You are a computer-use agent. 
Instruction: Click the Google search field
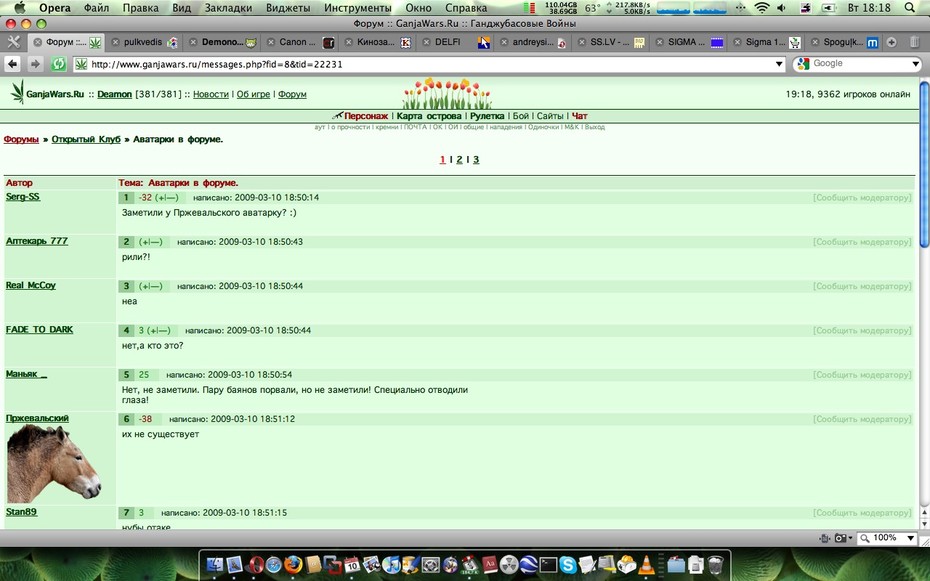tap(860, 64)
